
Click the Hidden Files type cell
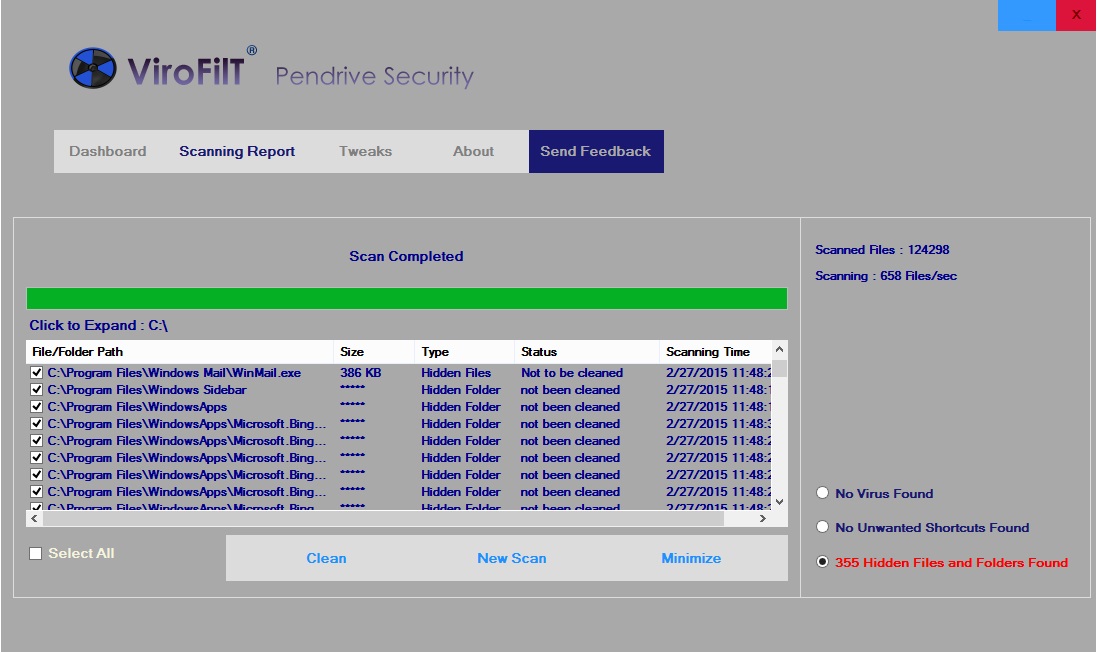pos(456,373)
